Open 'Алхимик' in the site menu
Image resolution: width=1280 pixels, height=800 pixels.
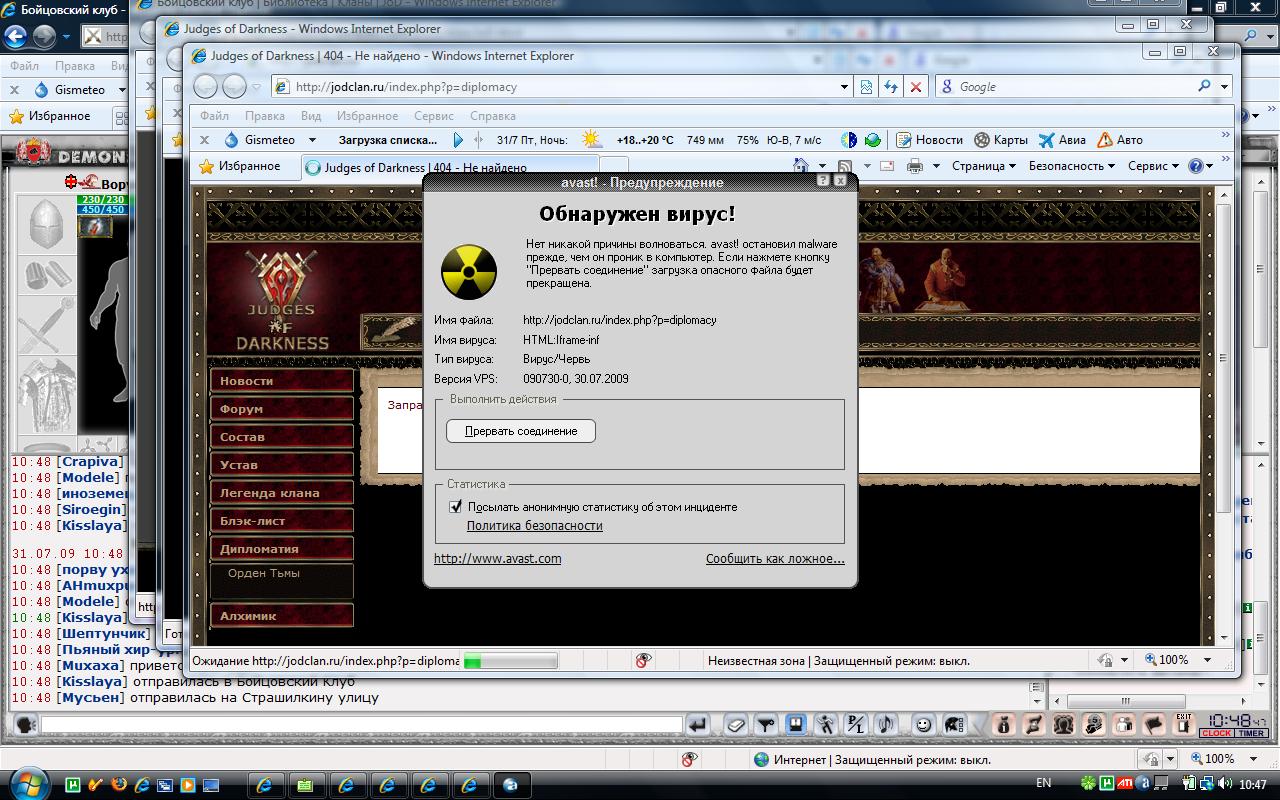[282, 616]
